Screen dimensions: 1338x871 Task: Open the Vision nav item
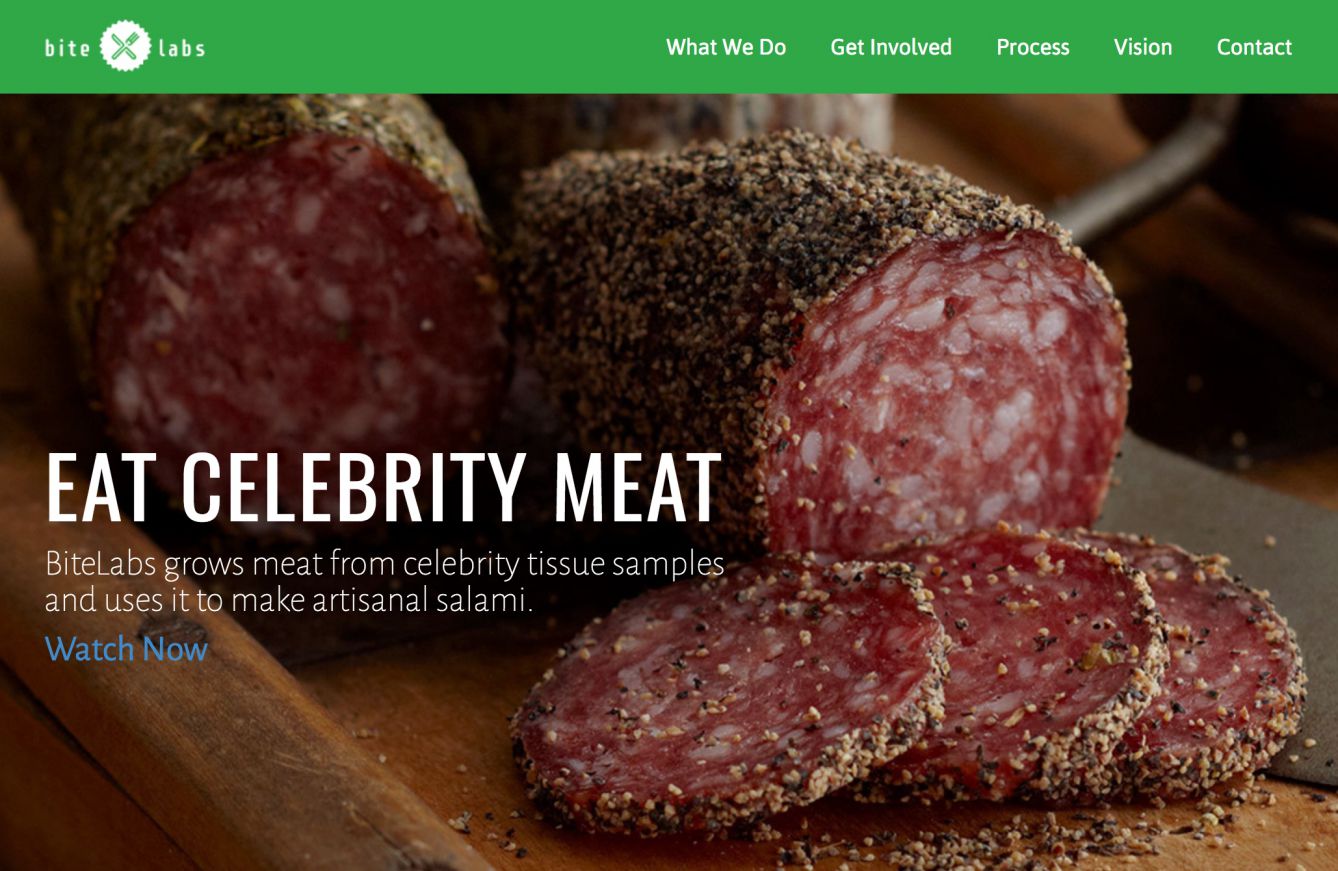tap(1143, 47)
